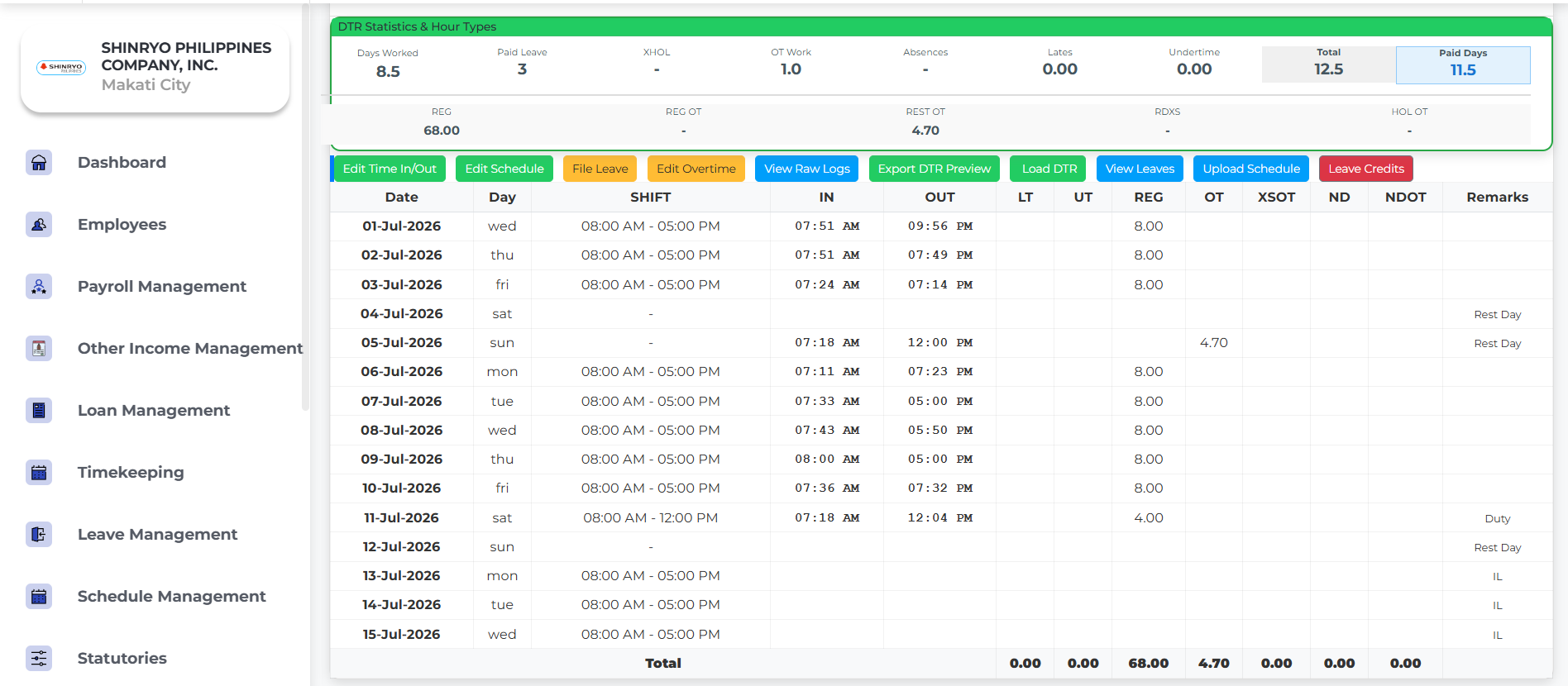
Task: Open Other Income Management
Action: point(190,349)
